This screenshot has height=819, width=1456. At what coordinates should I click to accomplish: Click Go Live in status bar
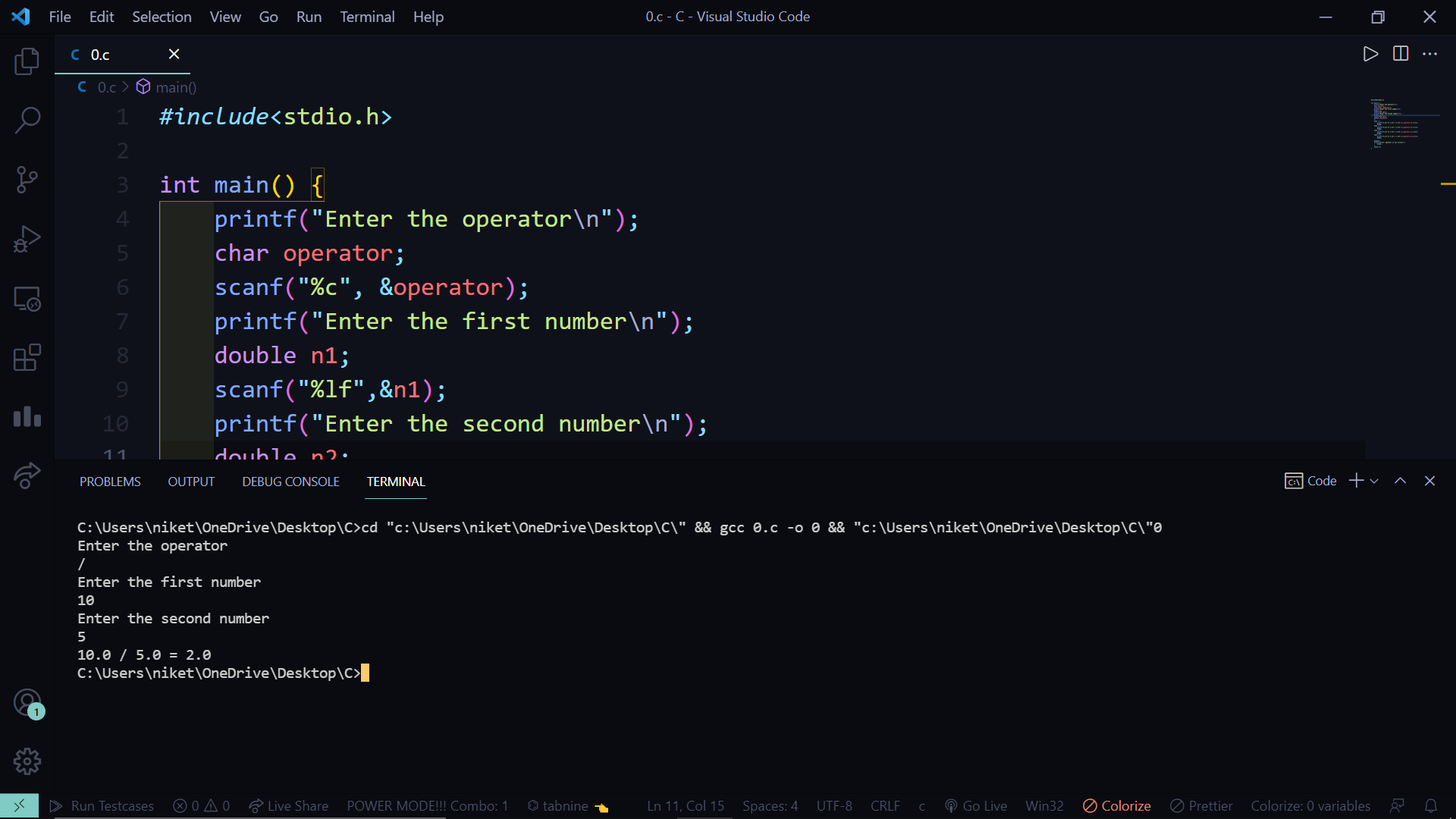[x=976, y=805]
